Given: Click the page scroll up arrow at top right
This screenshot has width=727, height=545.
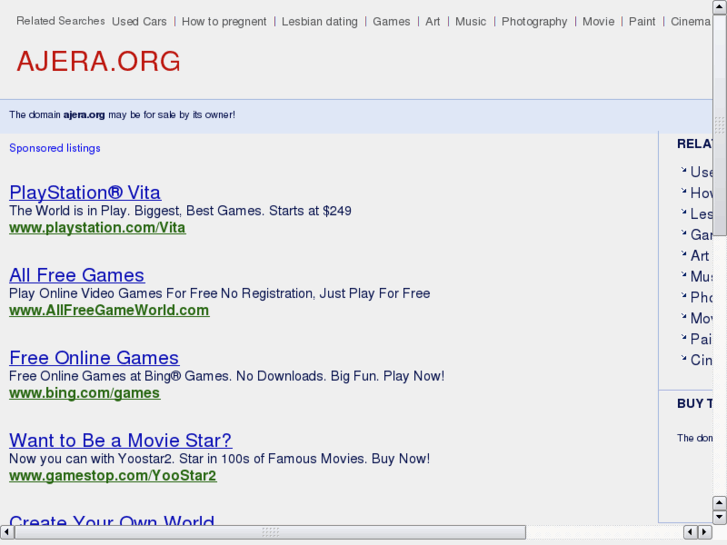Looking at the screenshot, I should 720,6.
